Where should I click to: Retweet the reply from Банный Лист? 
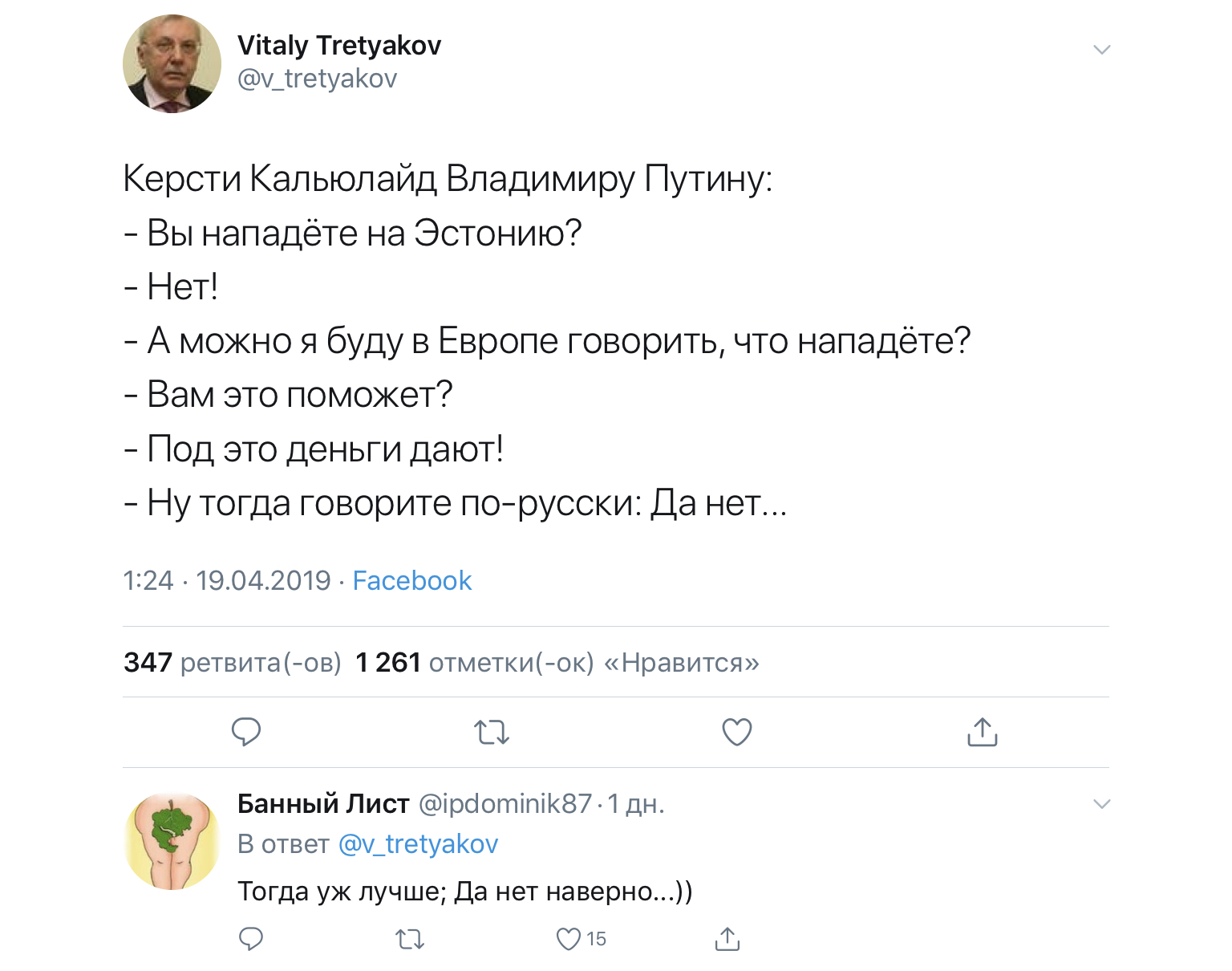410,939
